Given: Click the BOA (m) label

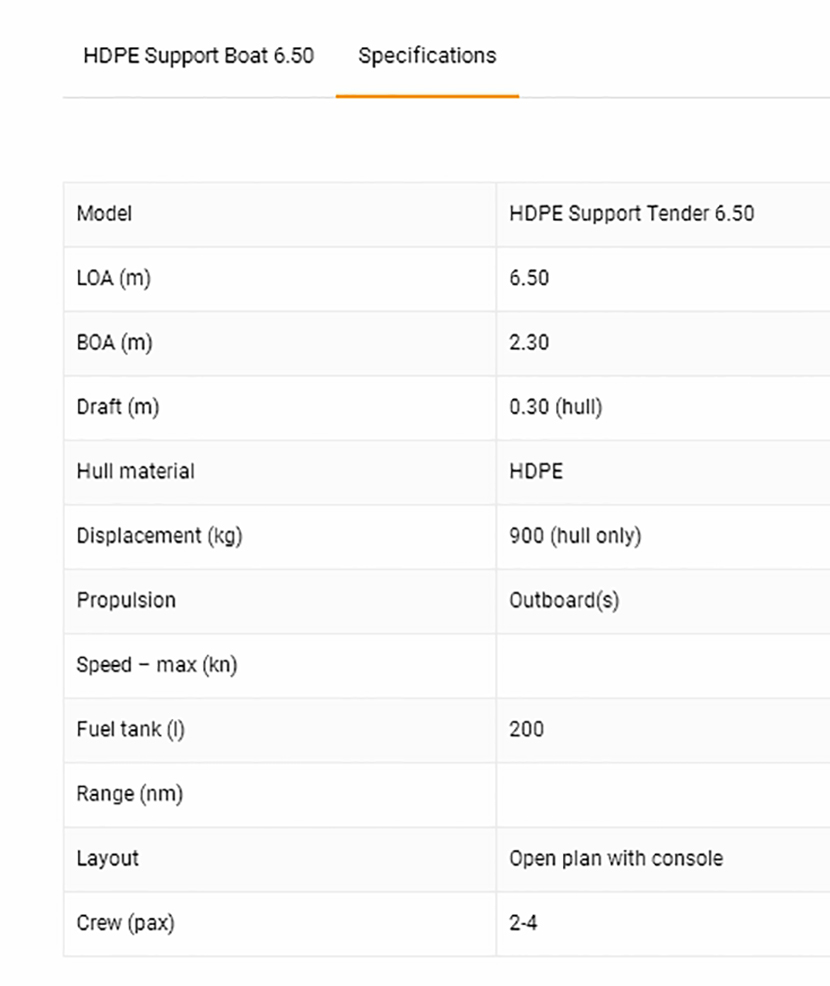Looking at the screenshot, I should (114, 343).
